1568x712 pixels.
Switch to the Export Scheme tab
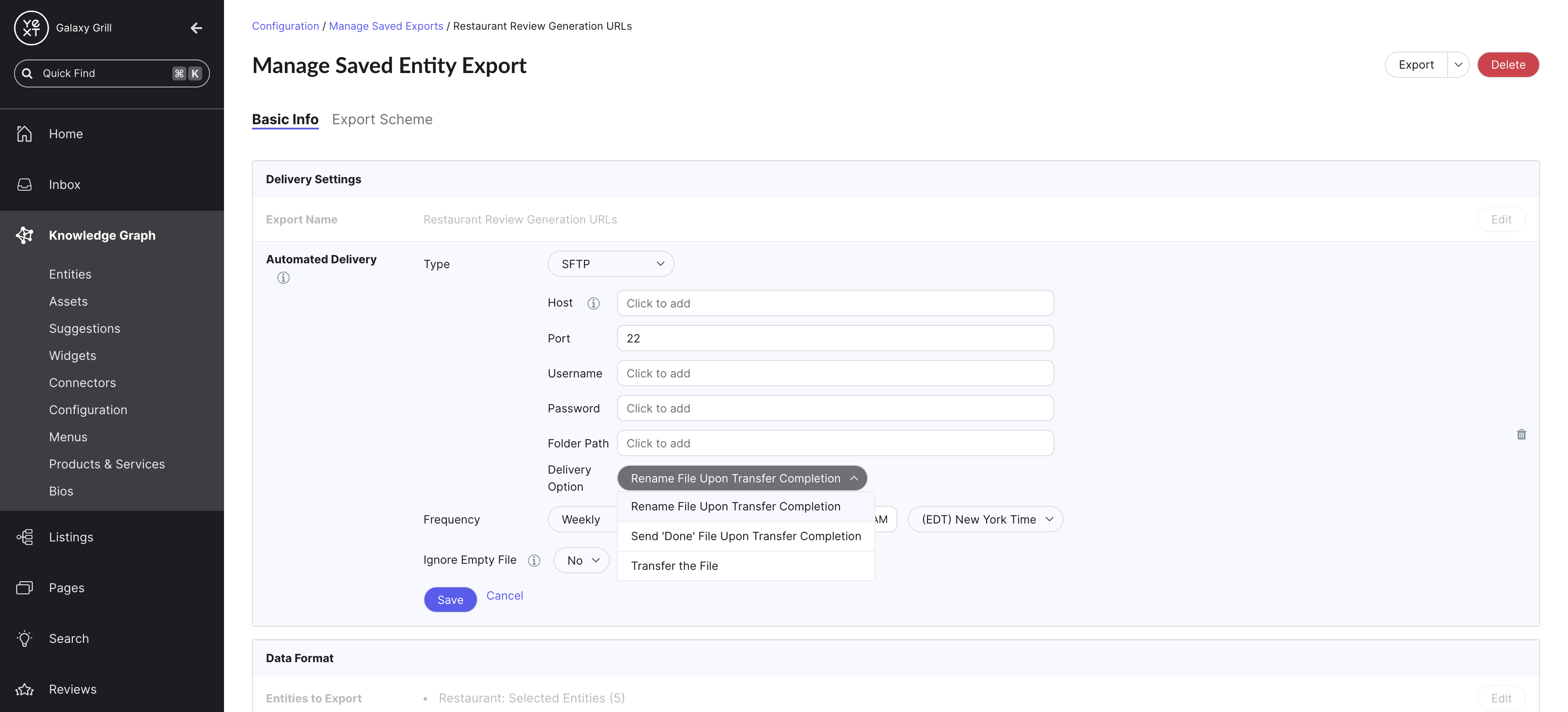381,119
